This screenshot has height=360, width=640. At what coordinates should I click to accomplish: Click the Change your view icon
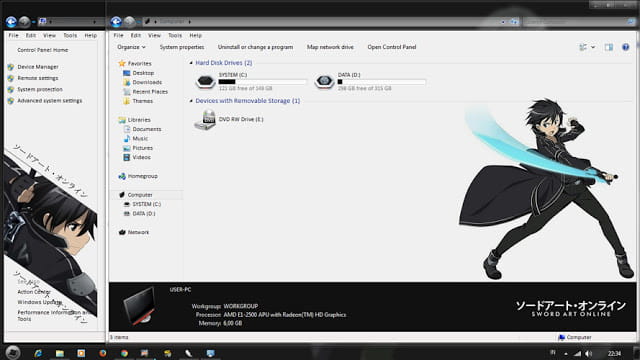coord(583,47)
